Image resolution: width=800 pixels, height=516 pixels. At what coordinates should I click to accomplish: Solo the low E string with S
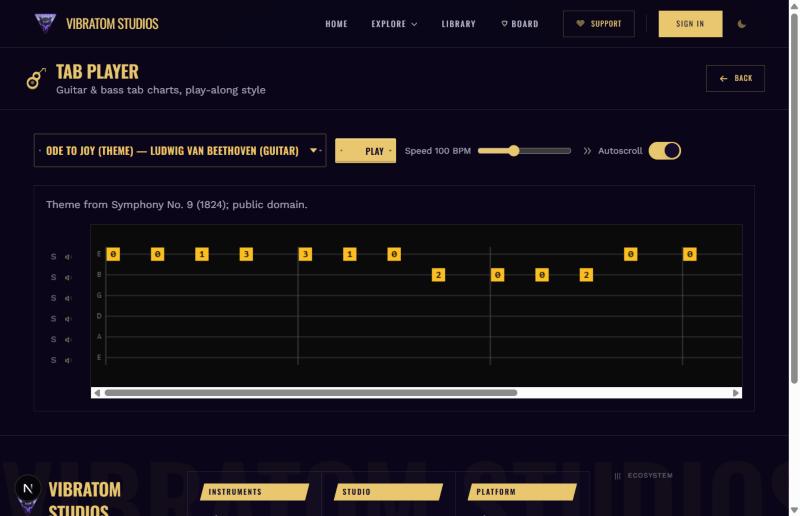(x=54, y=360)
